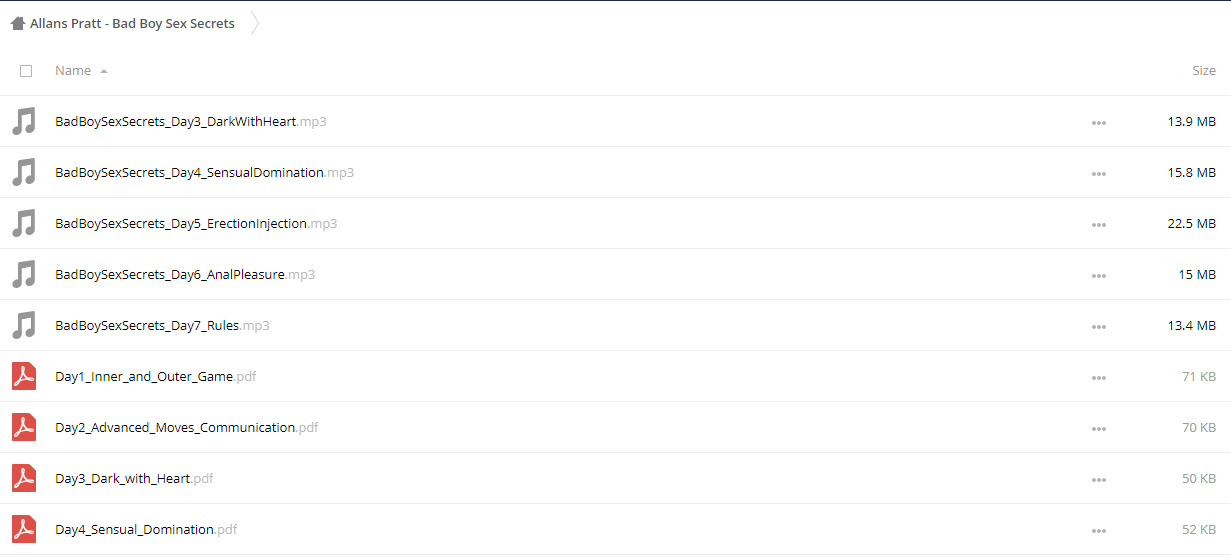This screenshot has height=557, width=1231.
Task: Toggle the select-all checkbox in header
Action: click(x=26, y=71)
